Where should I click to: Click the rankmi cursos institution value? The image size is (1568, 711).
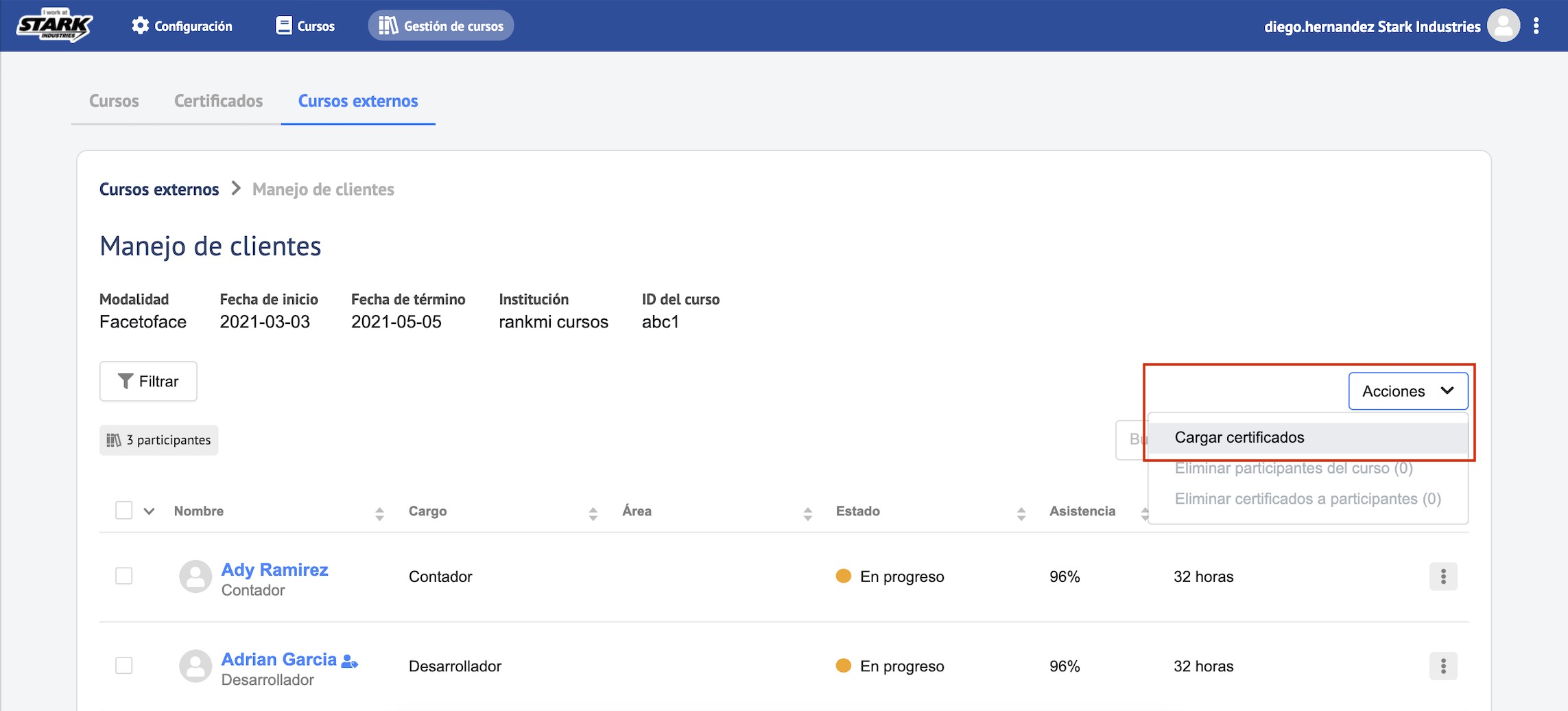tap(553, 322)
